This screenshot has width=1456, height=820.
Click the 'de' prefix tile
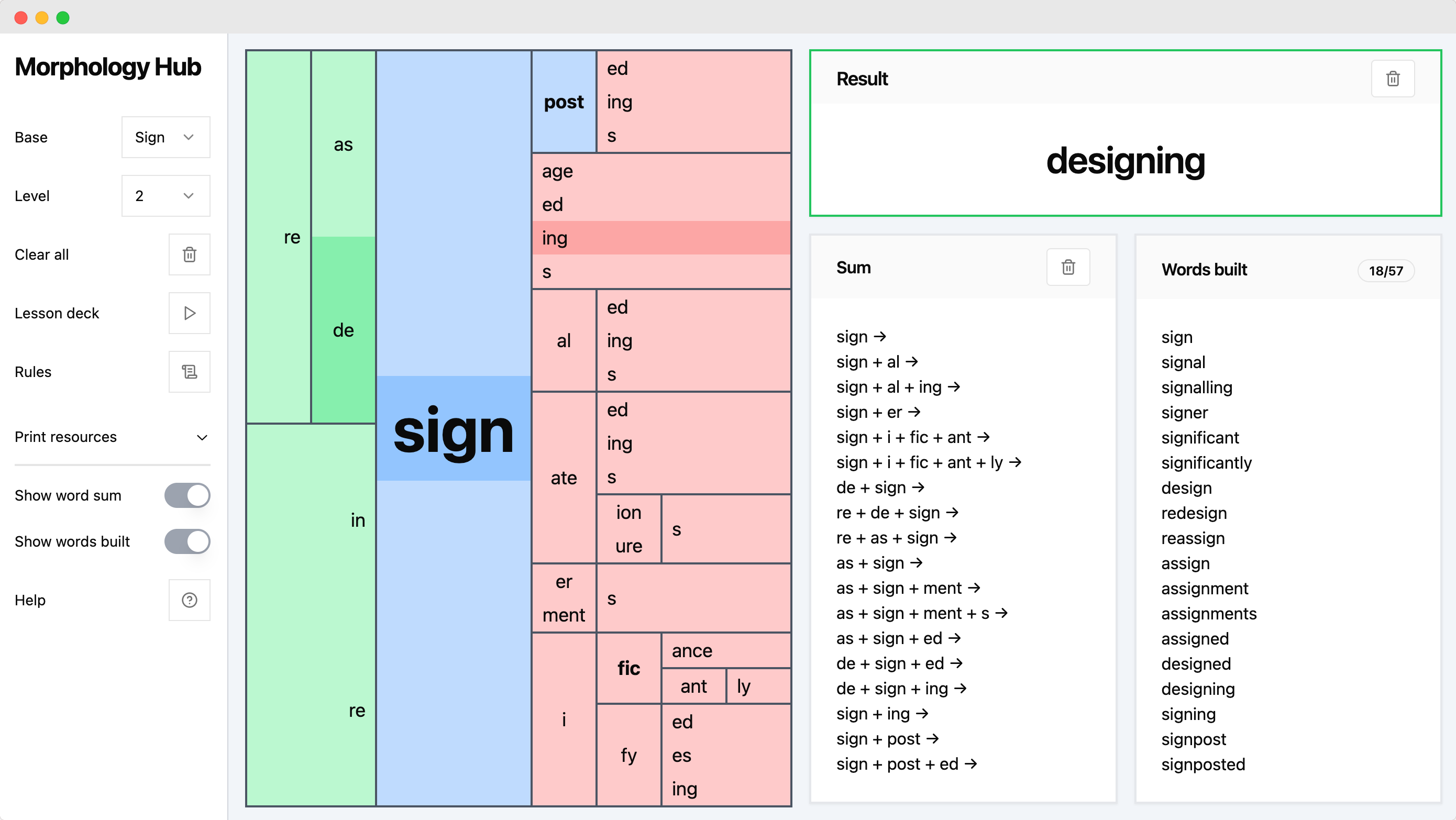click(343, 330)
